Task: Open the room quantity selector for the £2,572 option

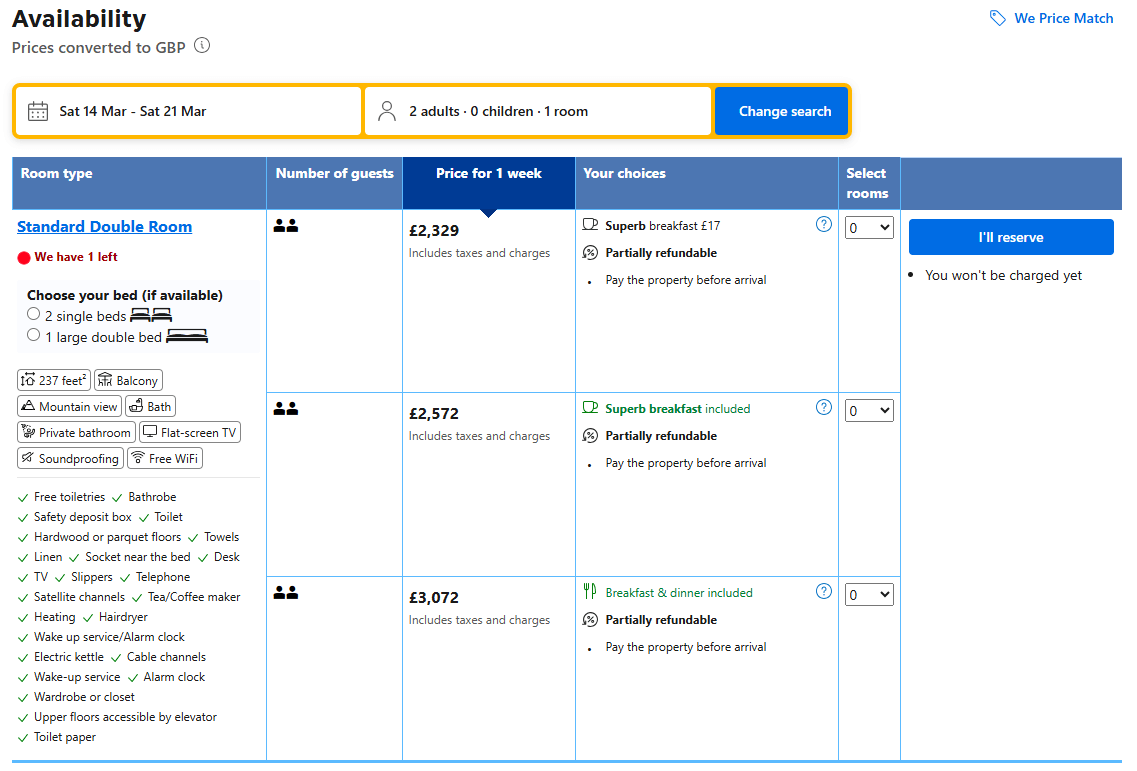Action: point(868,410)
